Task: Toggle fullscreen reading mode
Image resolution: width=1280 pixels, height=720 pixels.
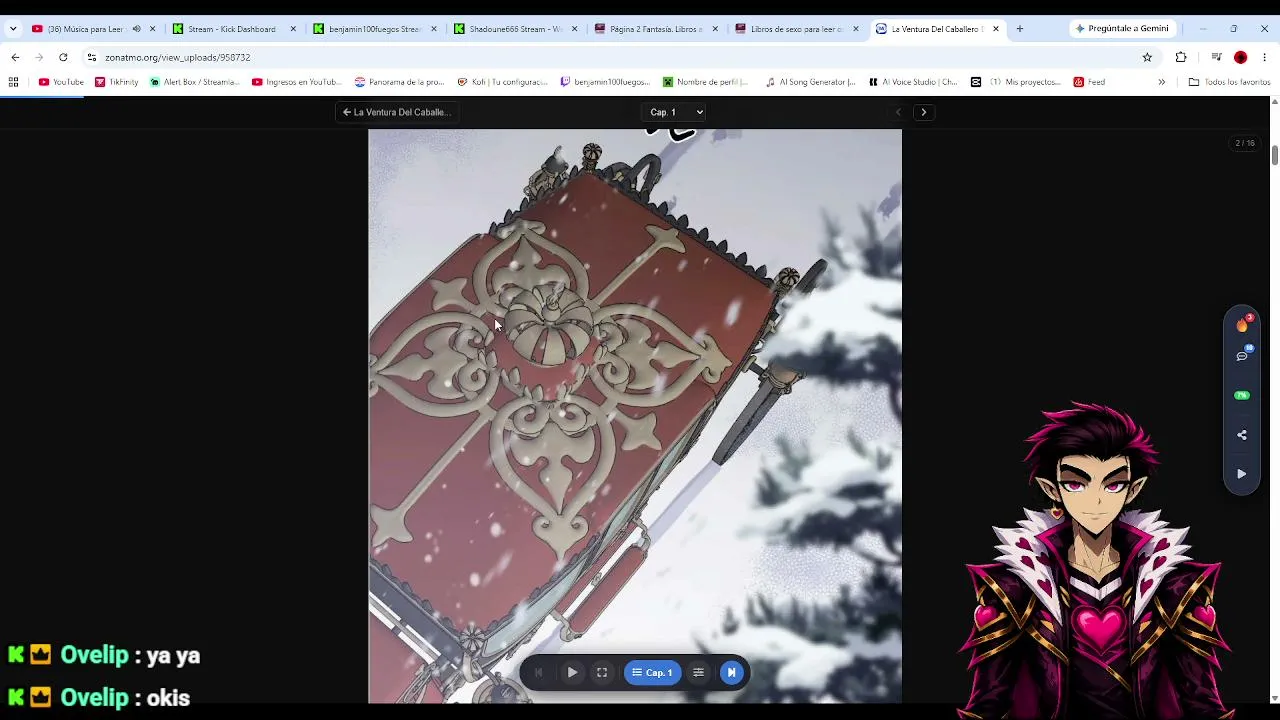Action: pyautogui.click(x=602, y=673)
